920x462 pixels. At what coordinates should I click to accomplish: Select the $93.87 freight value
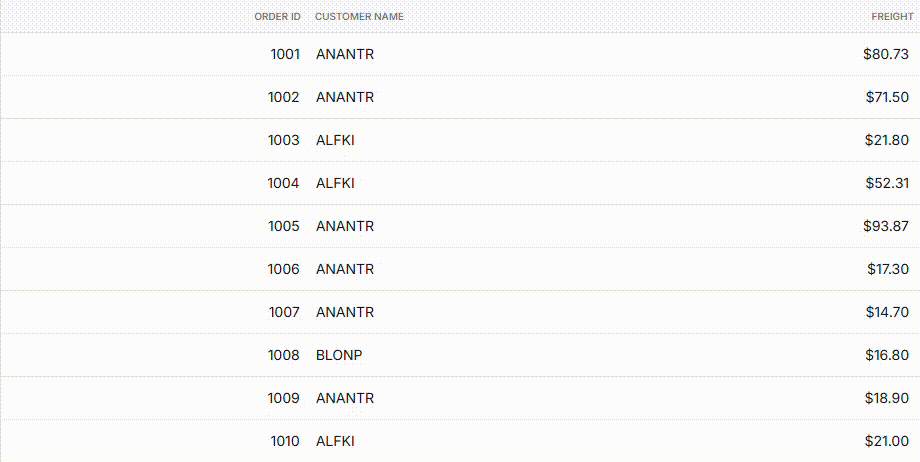click(886, 226)
